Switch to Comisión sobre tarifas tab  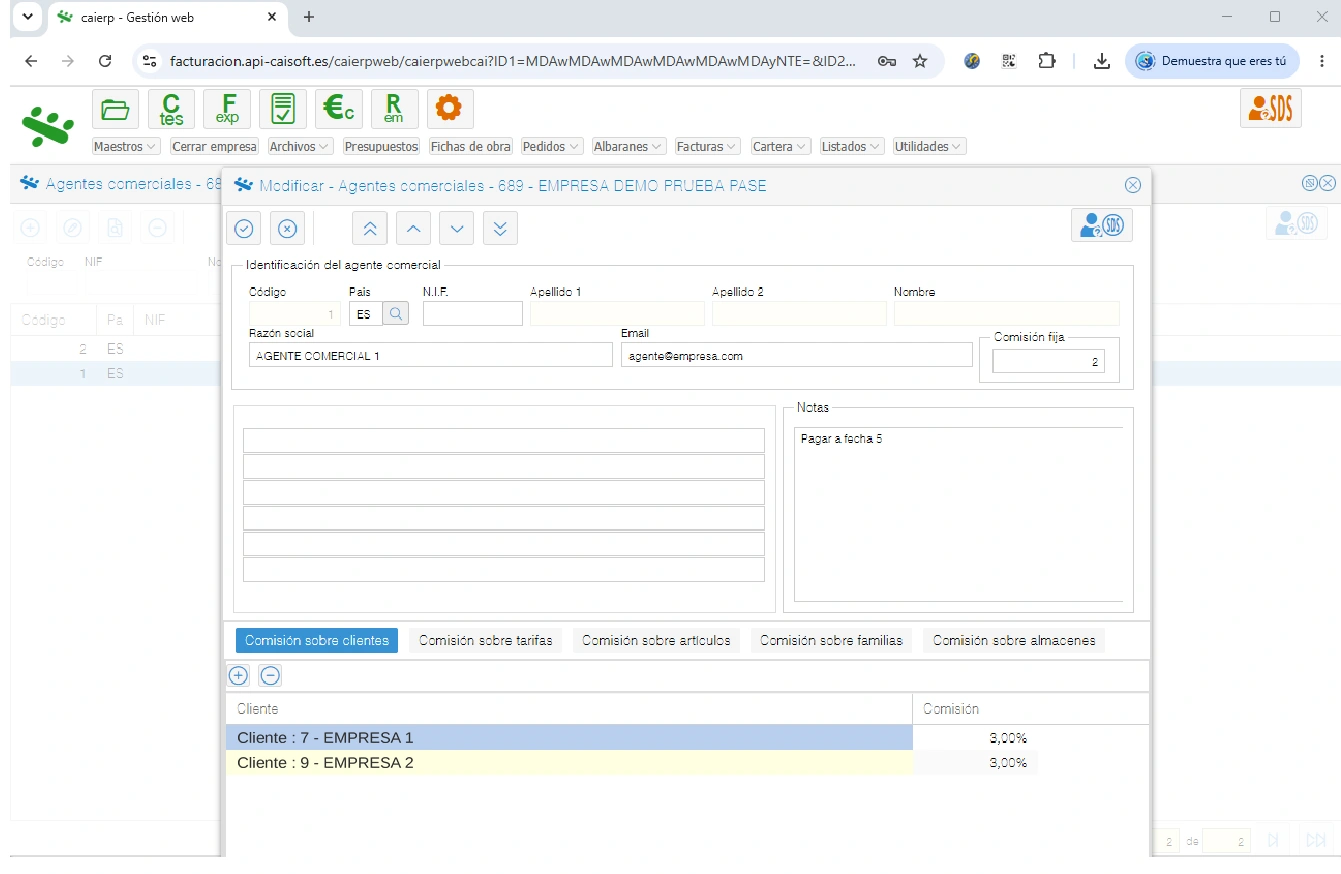(x=486, y=641)
